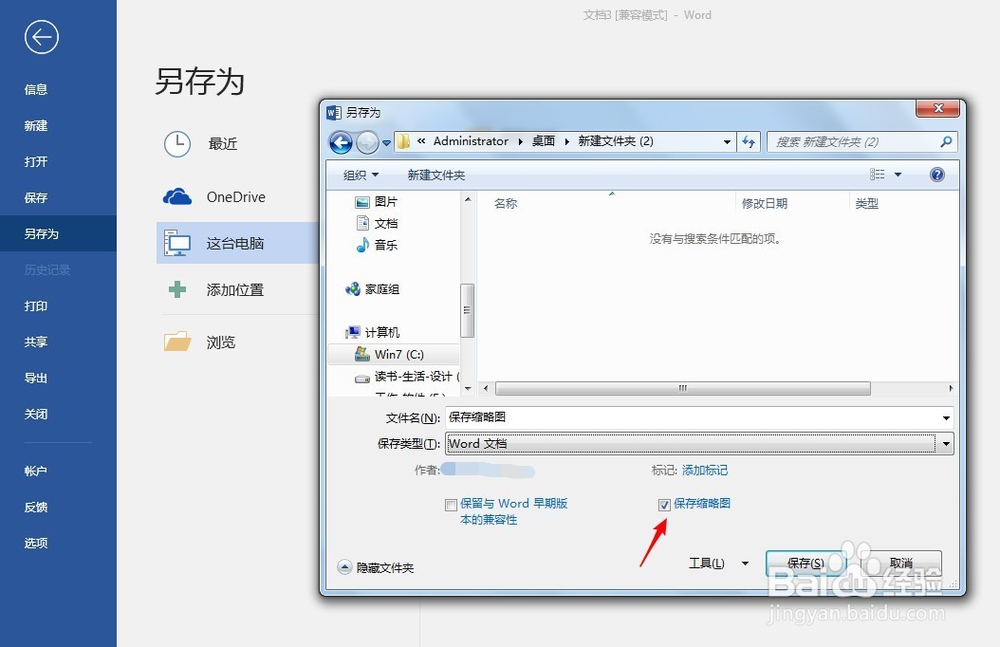Open the OneDrive cloud icon

tap(176, 196)
